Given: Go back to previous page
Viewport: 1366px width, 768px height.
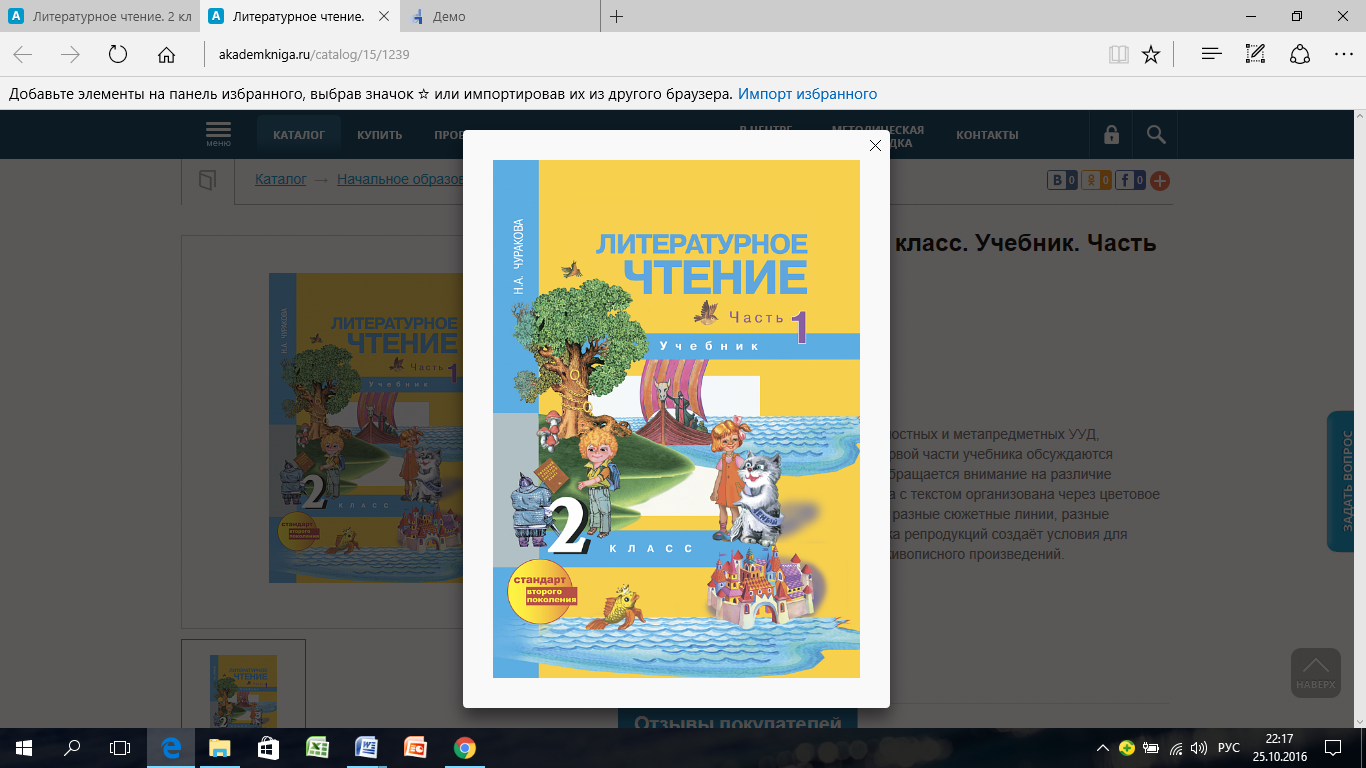Looking at the screenshot, I should pyautogui.click(x=23, y=55).
